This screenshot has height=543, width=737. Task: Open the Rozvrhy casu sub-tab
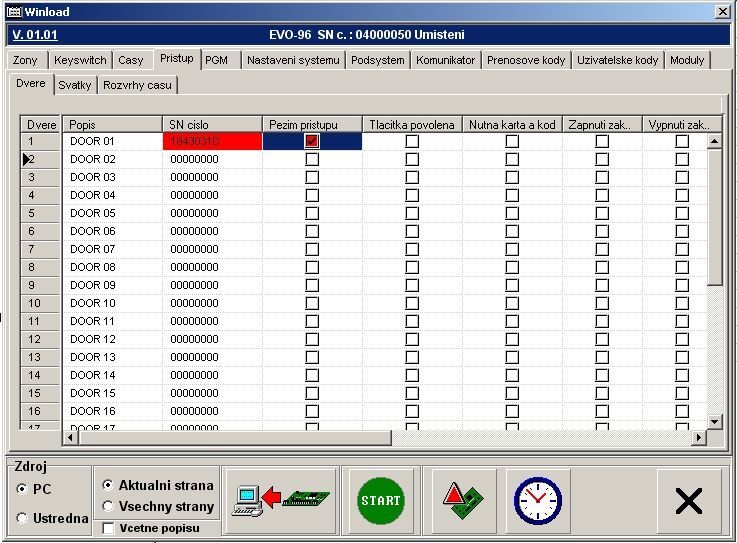point(137,85)
